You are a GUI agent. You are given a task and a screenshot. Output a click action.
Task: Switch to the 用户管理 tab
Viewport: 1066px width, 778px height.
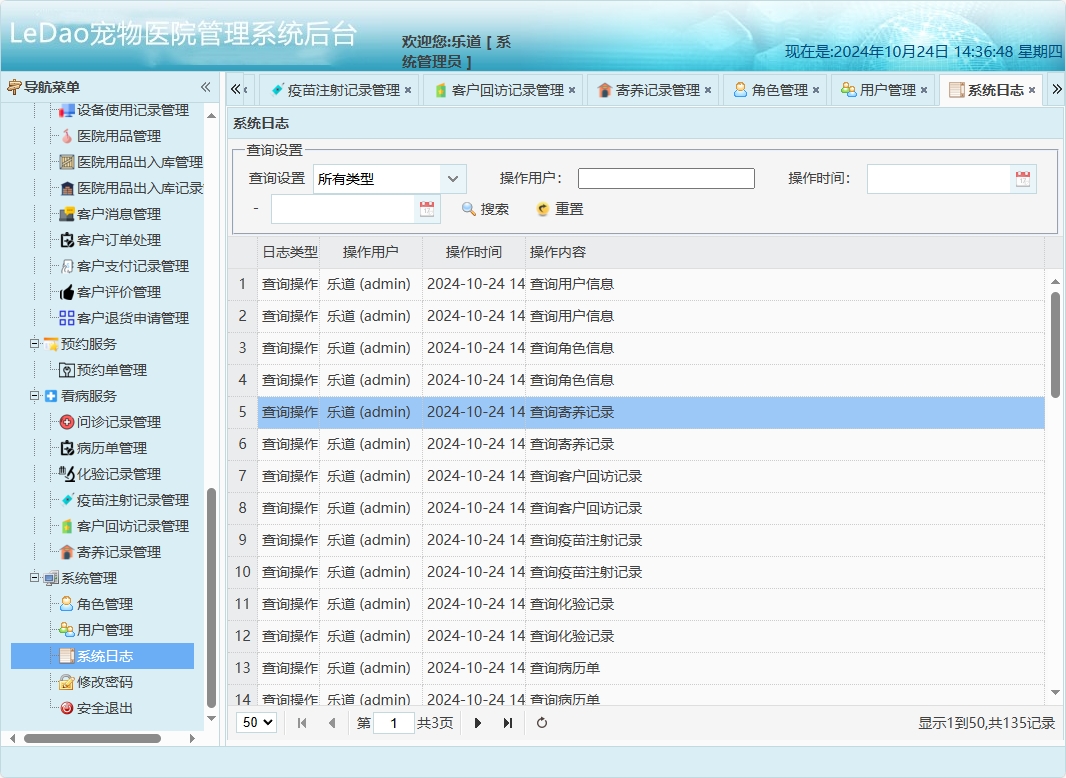[x=890, y=89]
